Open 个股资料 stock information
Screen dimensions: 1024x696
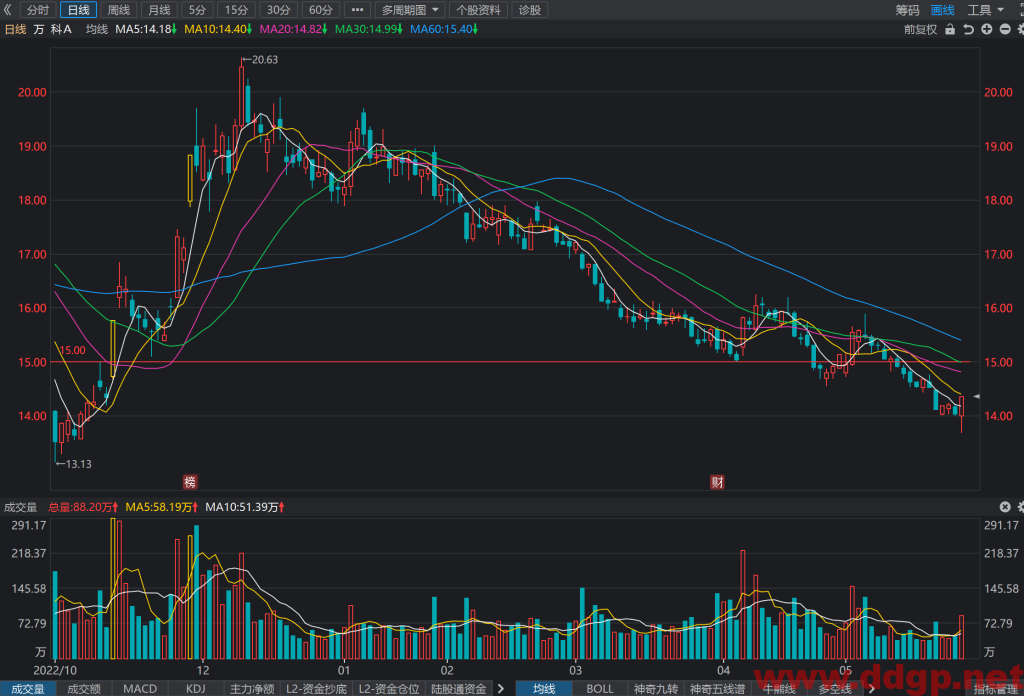tap(479, 10)
